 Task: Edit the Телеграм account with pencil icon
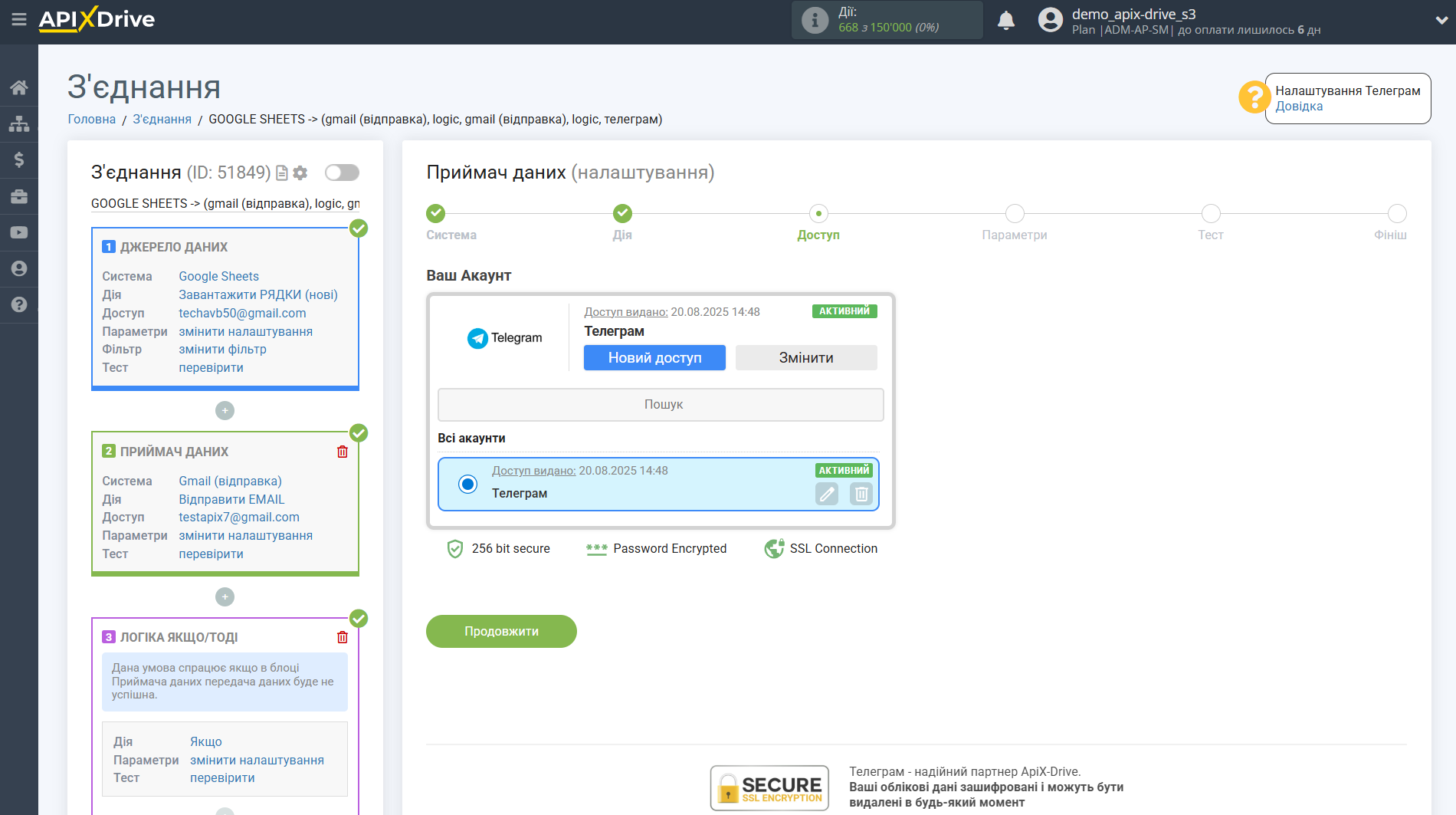(x=827, y=495)
